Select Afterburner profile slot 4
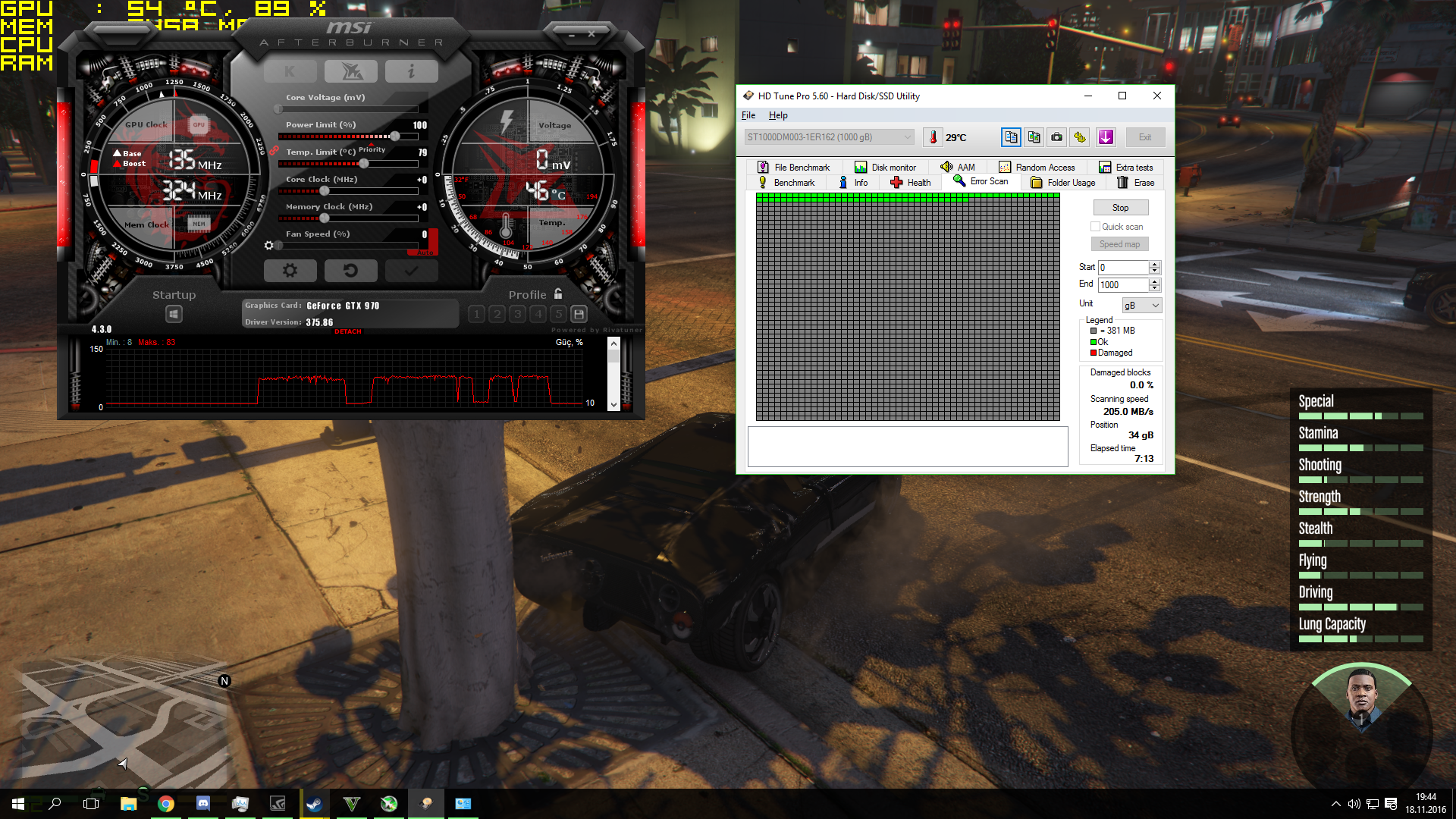The height and width of the screenshot is (819, 1456). click(x=538, y=314)
